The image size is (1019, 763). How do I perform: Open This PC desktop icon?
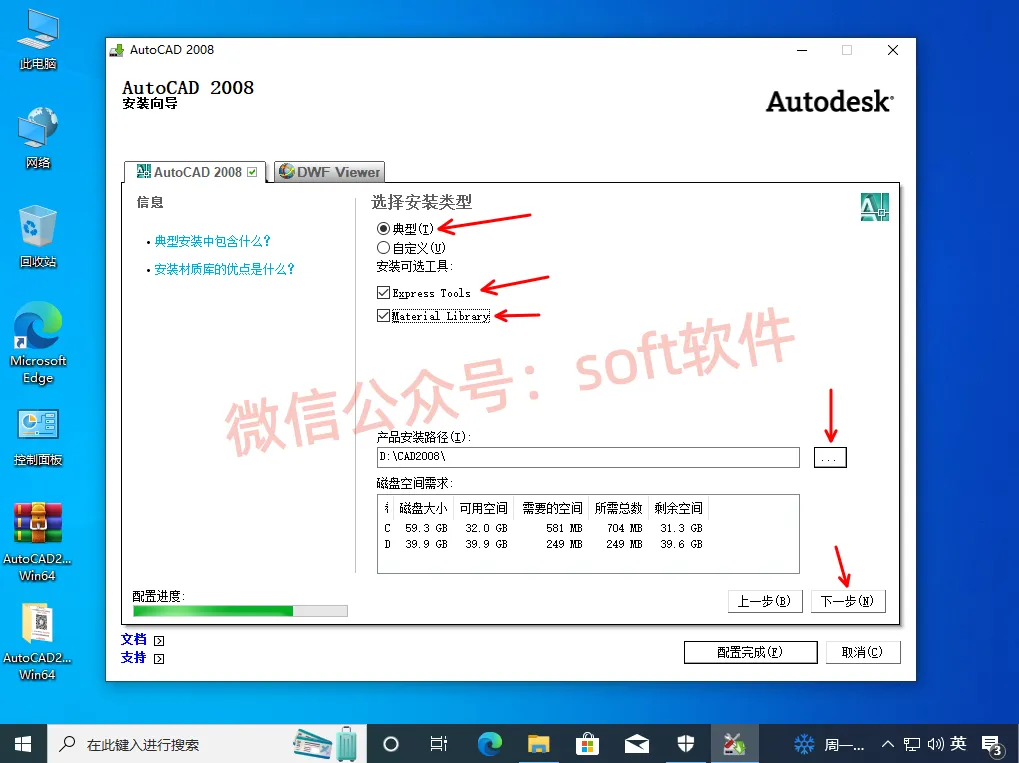[38, 40]
